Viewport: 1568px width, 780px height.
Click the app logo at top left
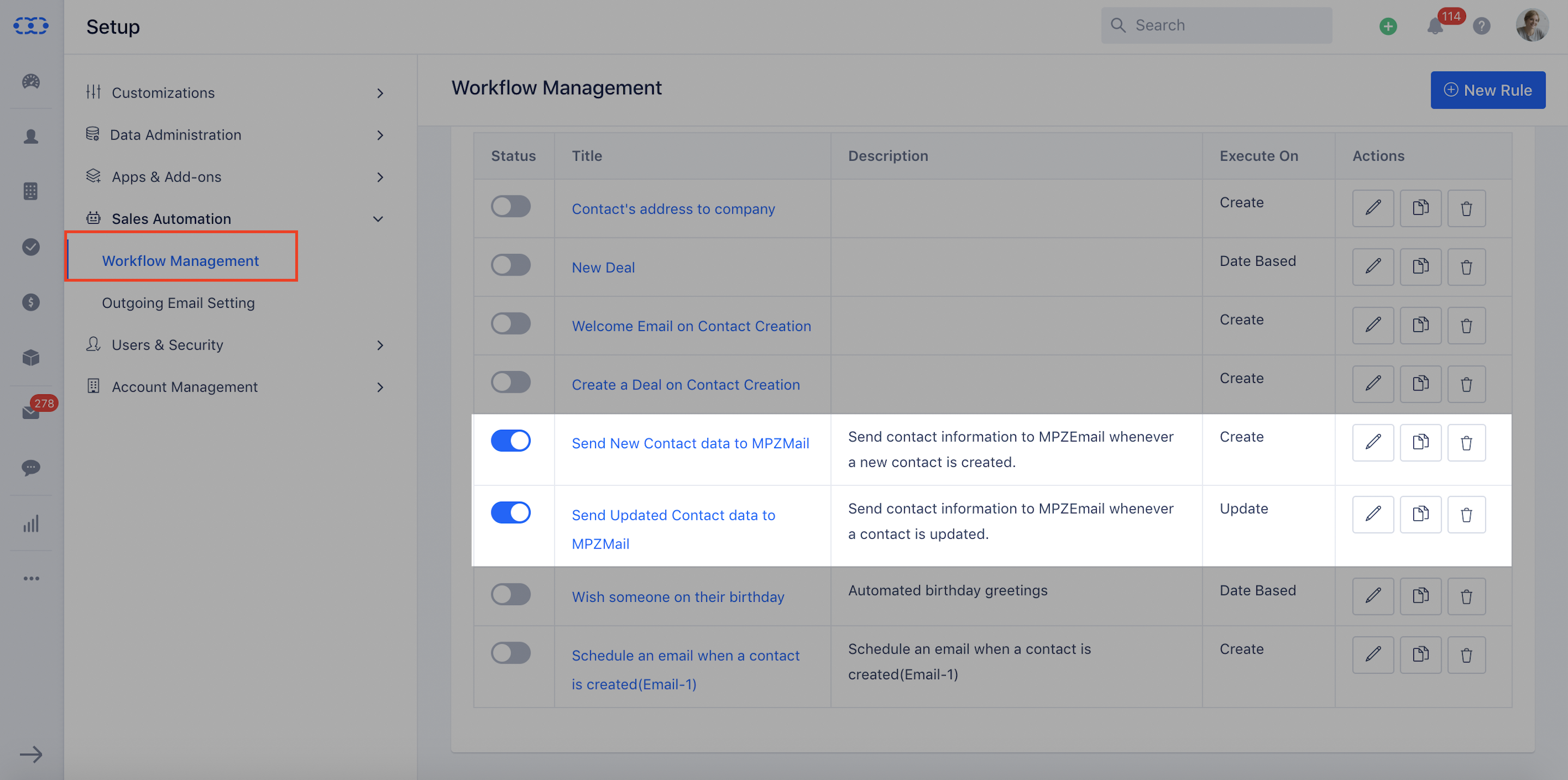point(31,26)
